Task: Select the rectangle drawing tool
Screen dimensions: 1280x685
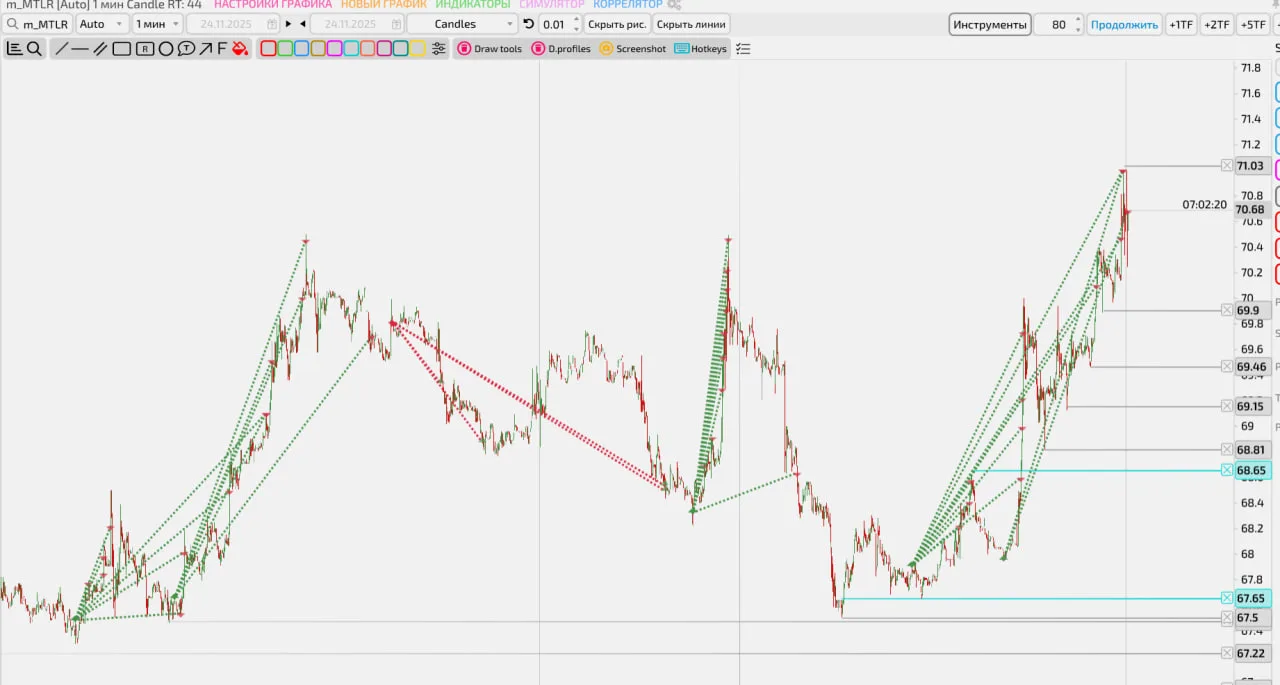Action: click(121, 48)
